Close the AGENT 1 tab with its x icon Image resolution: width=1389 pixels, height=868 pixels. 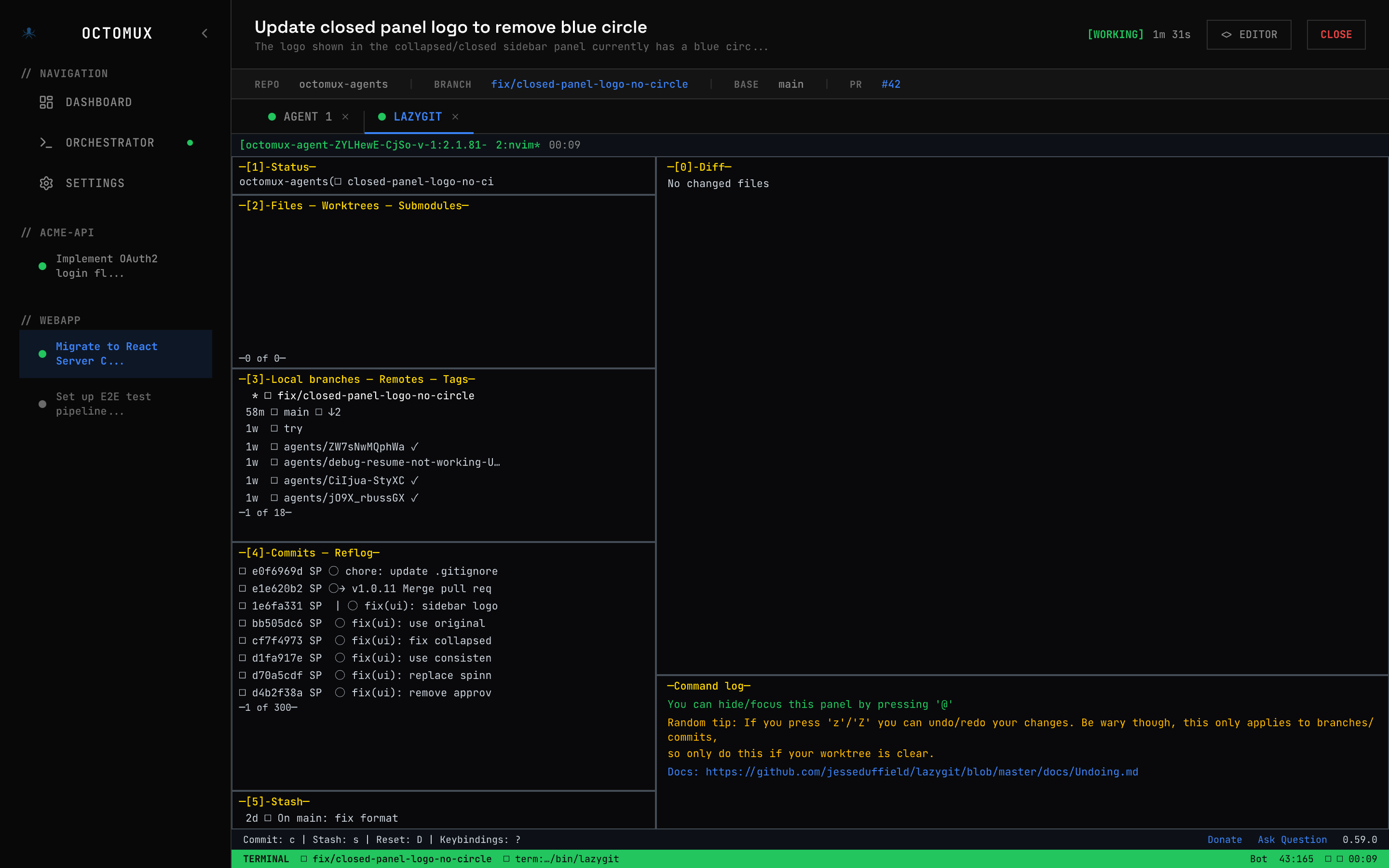click(346, 117)
